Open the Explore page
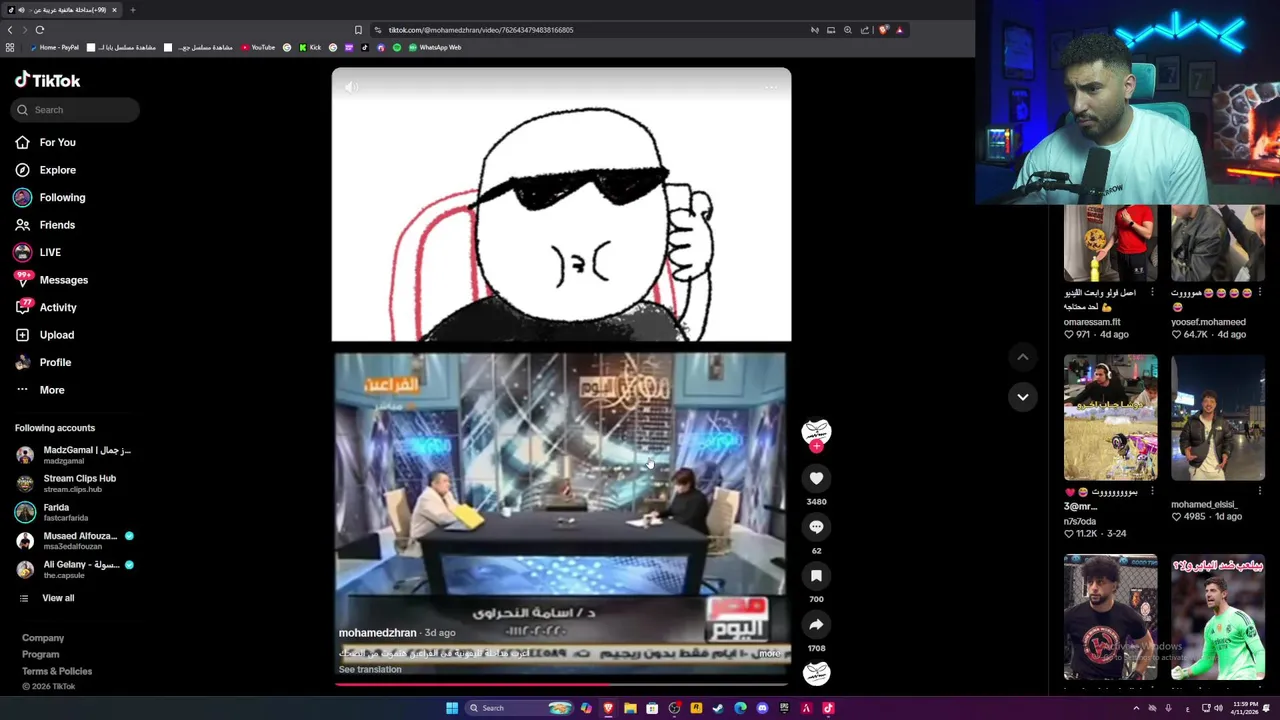This screenshot has height=720, width=1280. (x=46, y=170)
